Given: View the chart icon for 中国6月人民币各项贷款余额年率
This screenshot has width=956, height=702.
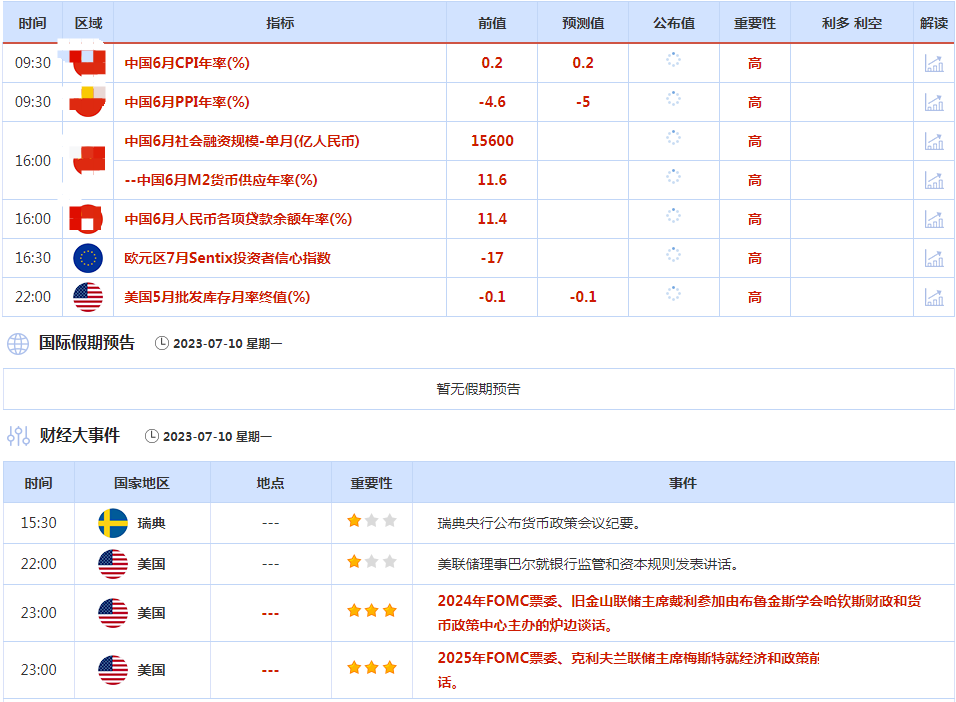Looking at the screenshot, I should (934, 219).
